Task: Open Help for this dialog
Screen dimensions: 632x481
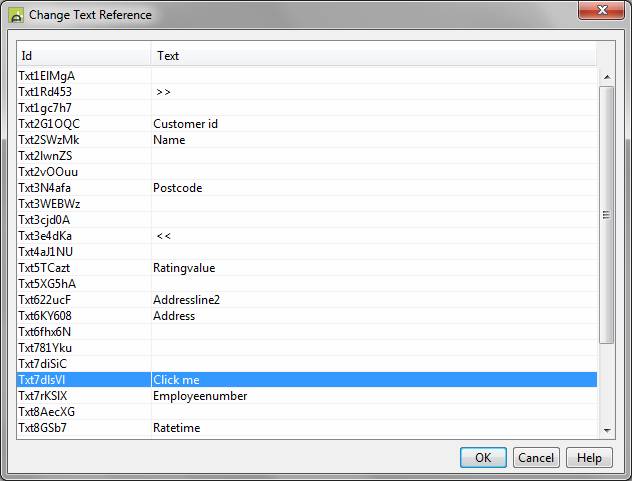Action: [x=589, y=457]
